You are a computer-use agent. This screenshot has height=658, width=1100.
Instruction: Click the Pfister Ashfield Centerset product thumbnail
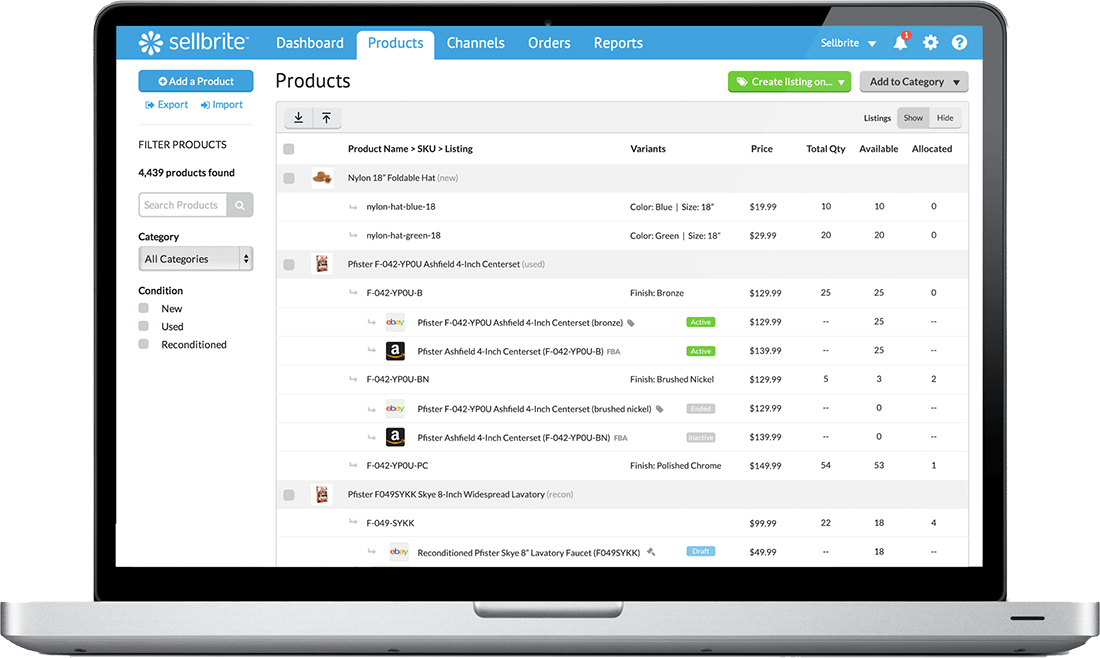coord(322,264)
